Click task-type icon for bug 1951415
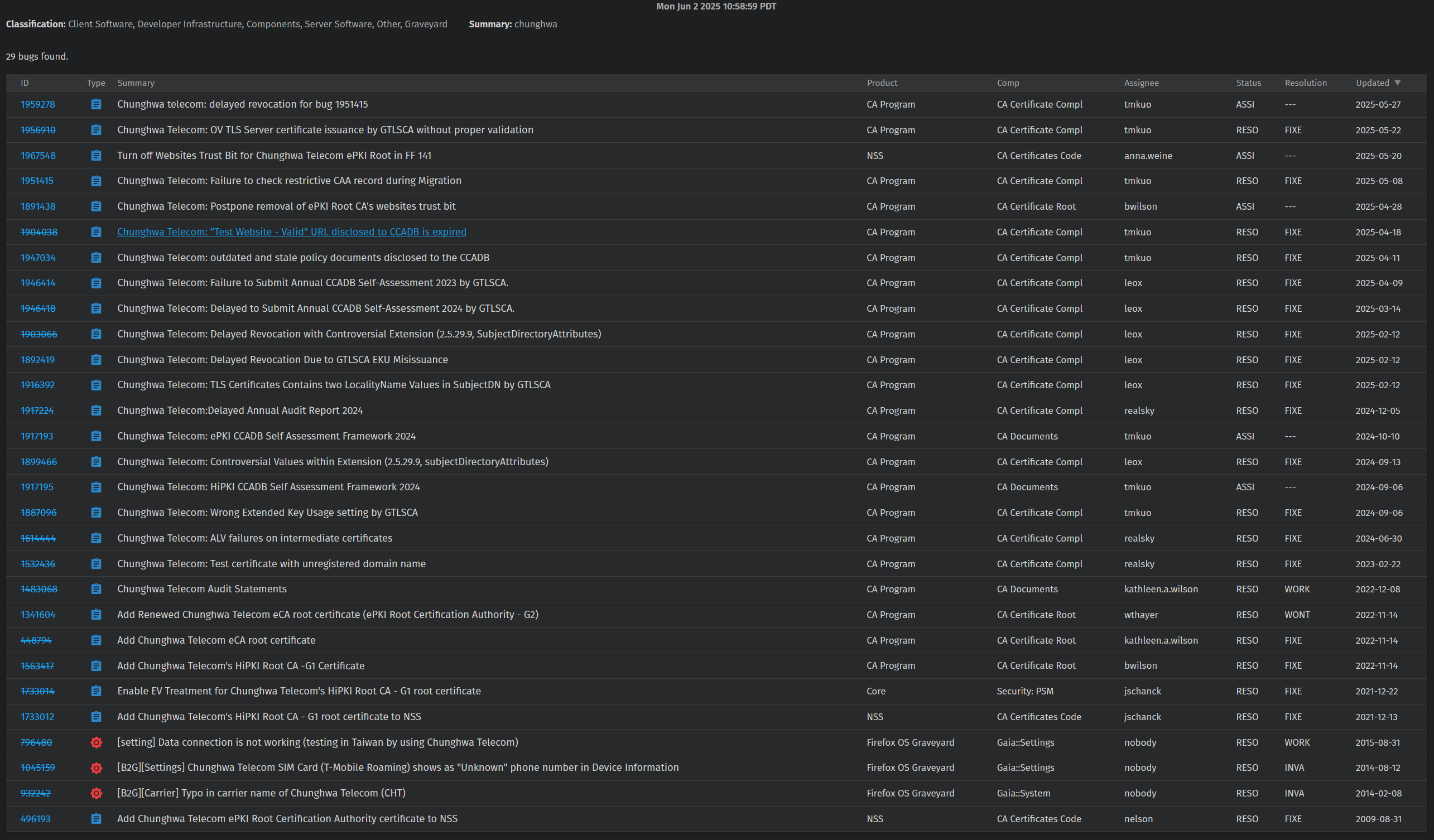Screen dimensions: 1434x840 [96, 181]
